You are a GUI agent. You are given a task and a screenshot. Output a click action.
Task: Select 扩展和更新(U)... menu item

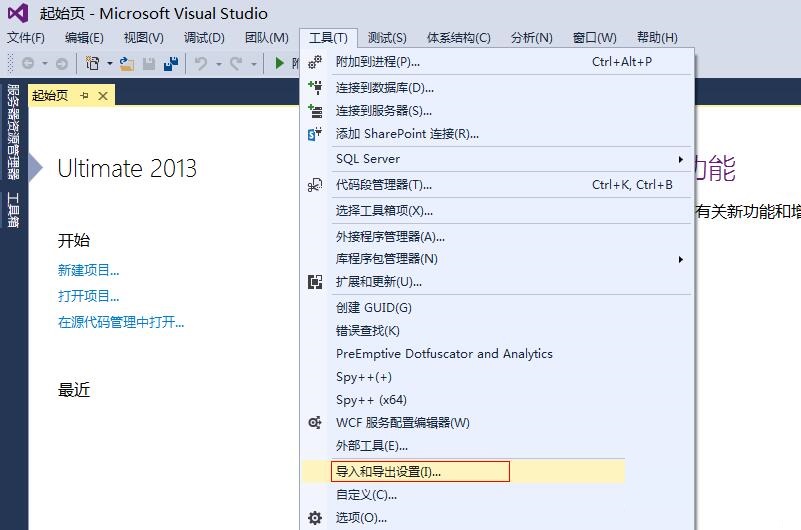(x=497, y=282)
